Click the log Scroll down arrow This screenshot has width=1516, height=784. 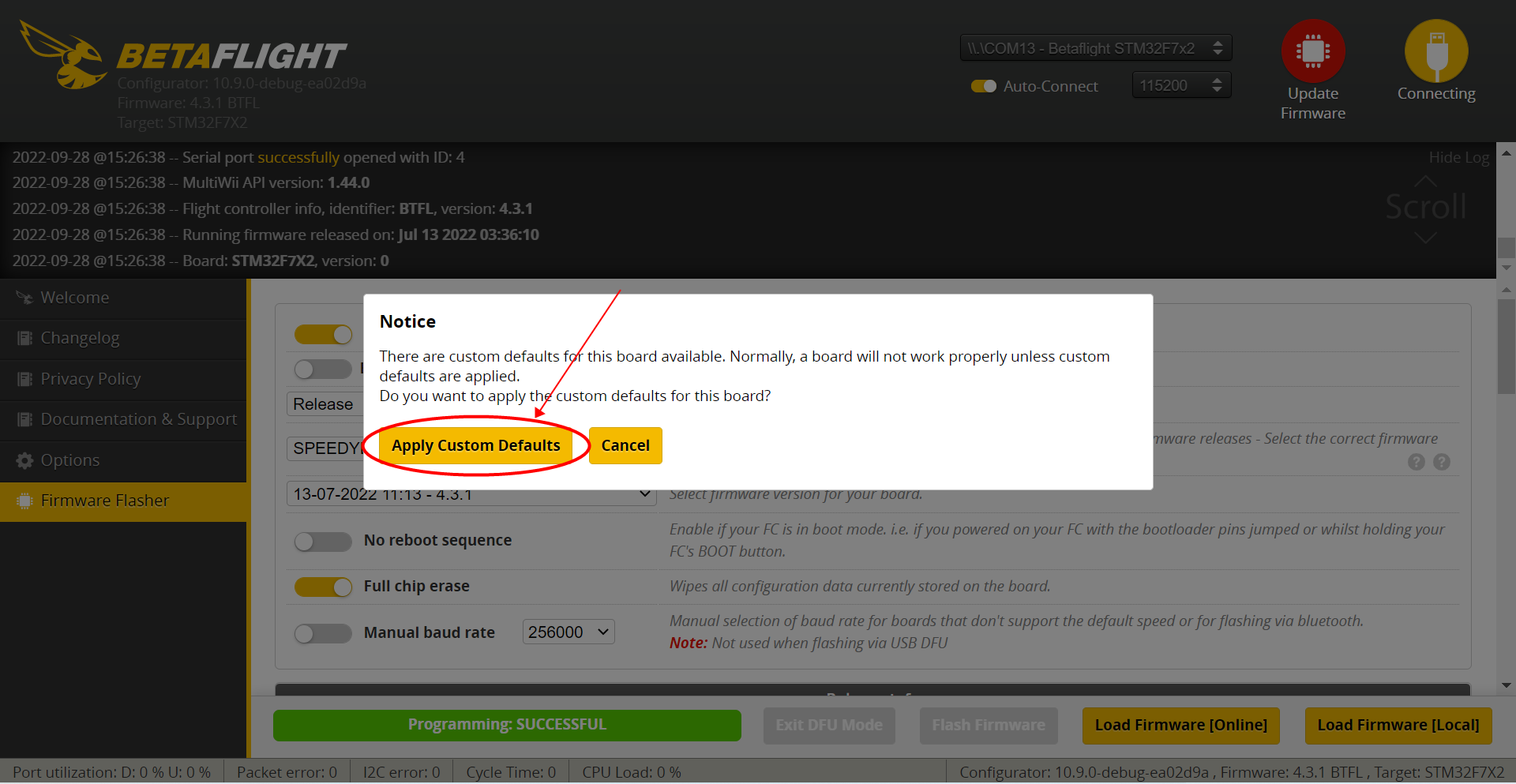tap(1425, 238)
